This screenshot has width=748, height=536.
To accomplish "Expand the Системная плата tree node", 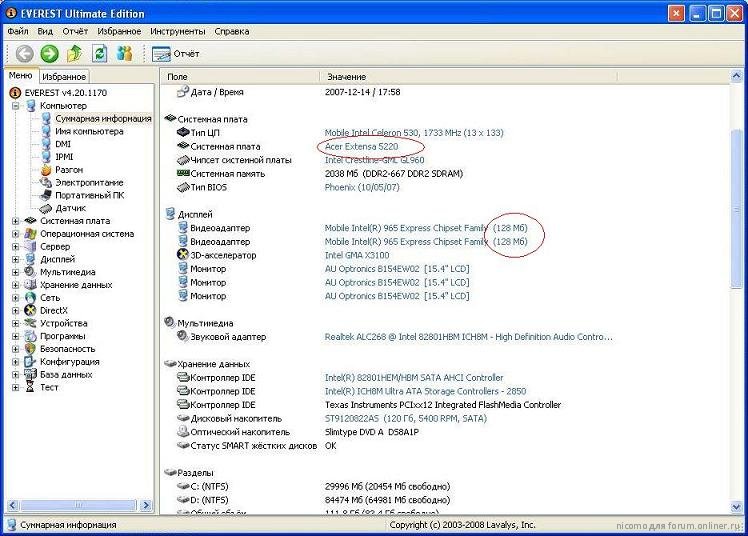I will tap(15, 221).
